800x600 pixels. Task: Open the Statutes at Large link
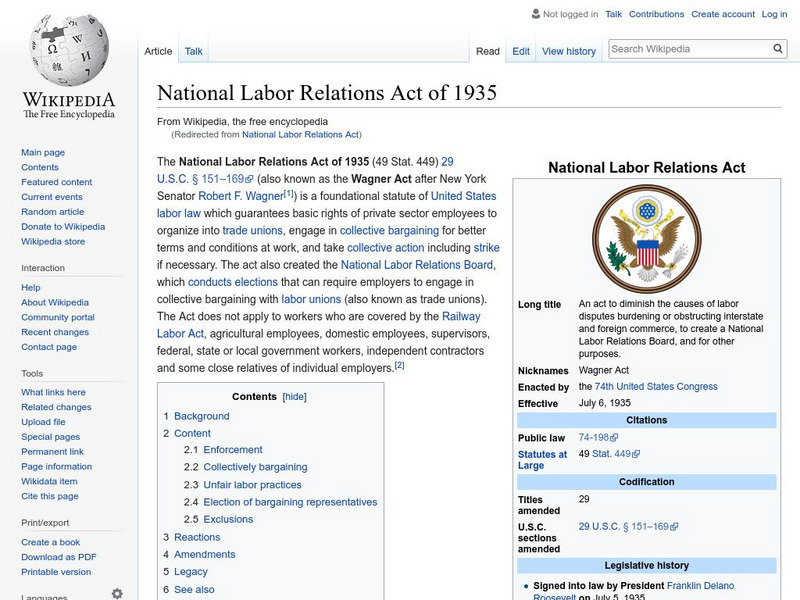coord(542,460)
